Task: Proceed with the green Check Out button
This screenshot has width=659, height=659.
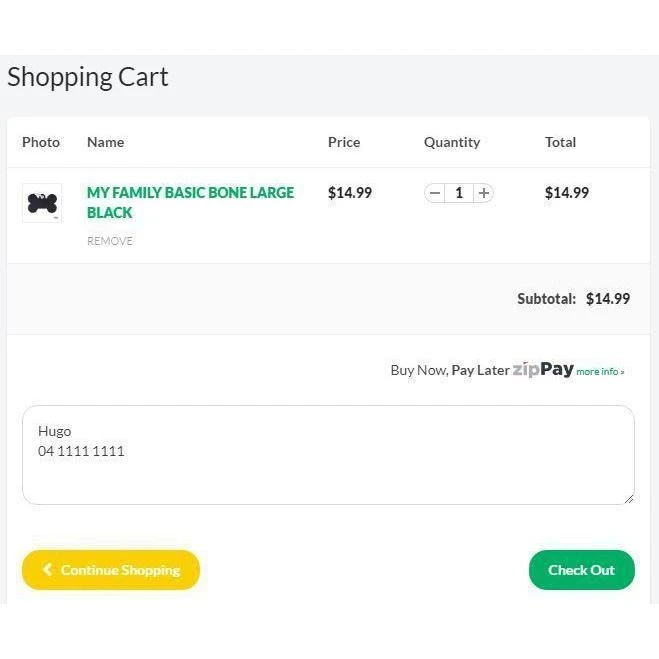Action: pyautogui.click(x=581, y=570)
